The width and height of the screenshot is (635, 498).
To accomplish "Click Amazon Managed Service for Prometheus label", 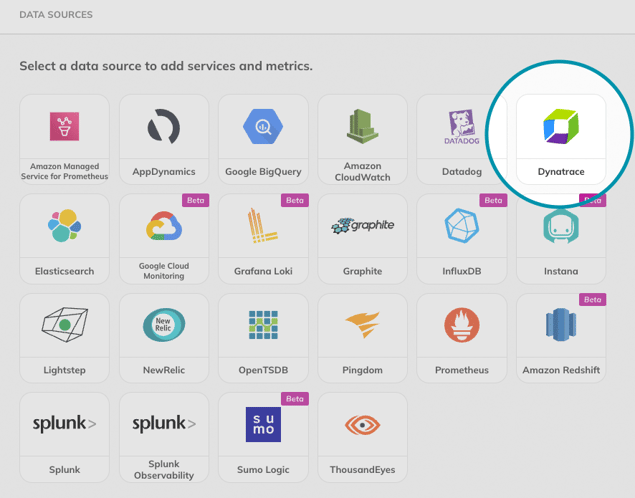I will 64,171.
